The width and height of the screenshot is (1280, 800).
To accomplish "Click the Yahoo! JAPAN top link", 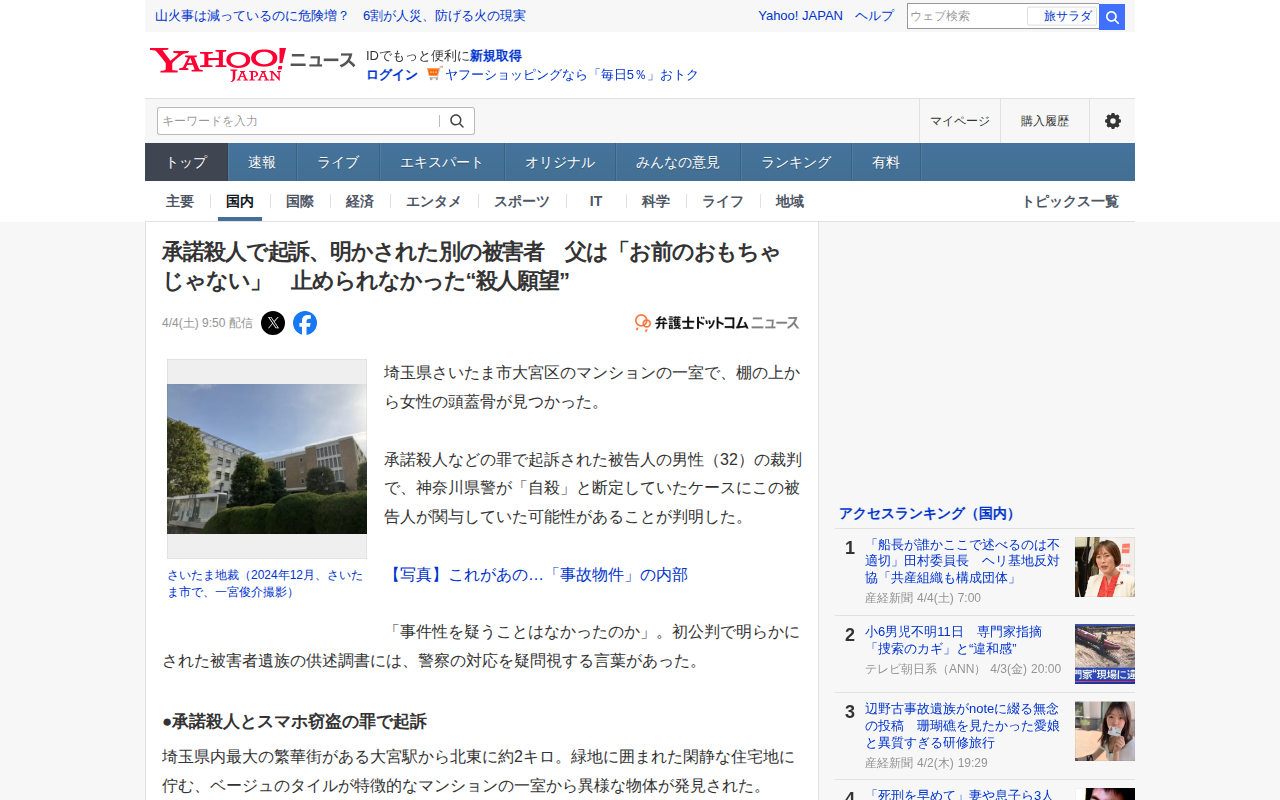I will [x=801, y=15].
